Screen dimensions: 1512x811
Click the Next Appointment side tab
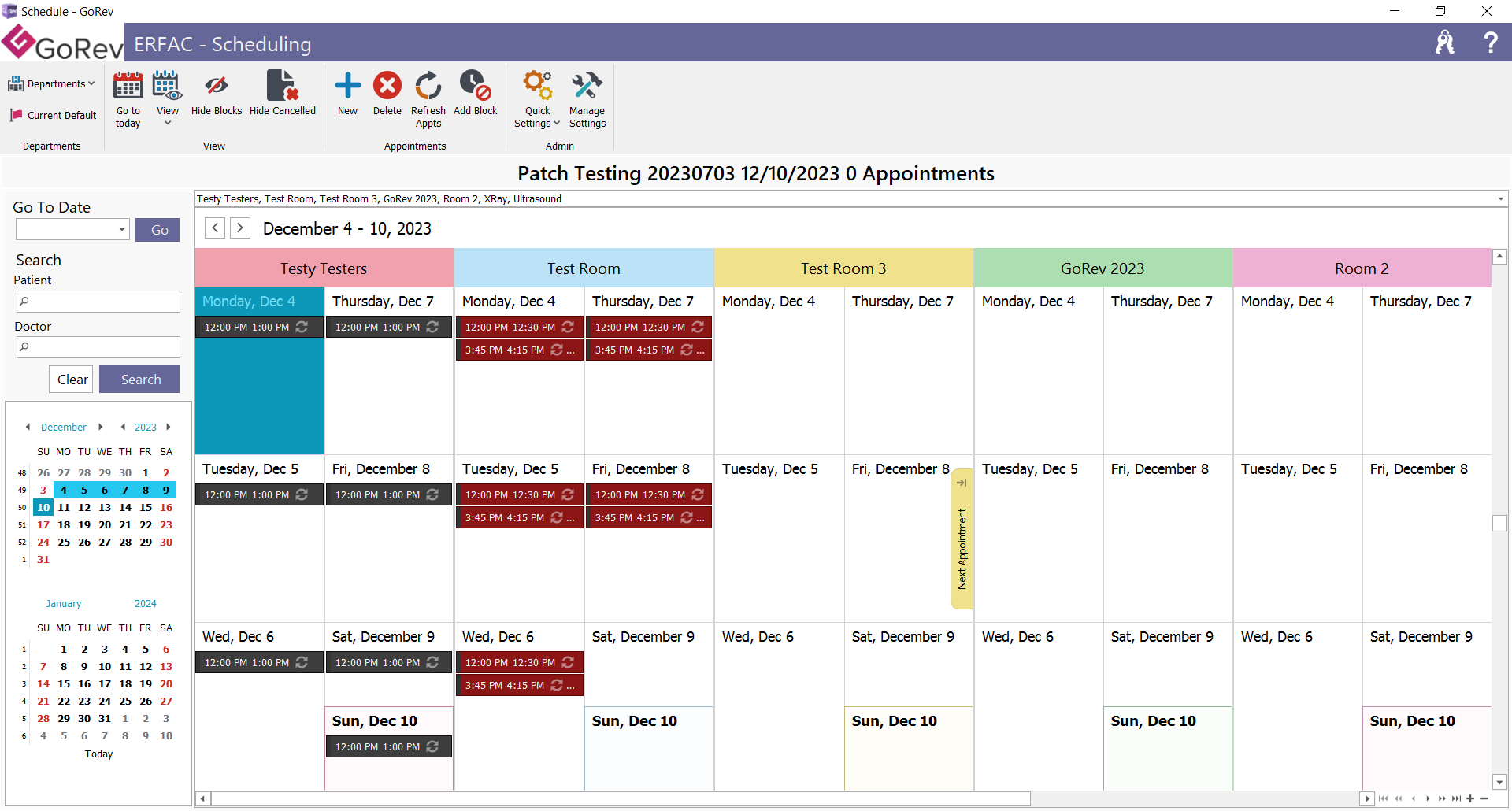pos(962,539)
